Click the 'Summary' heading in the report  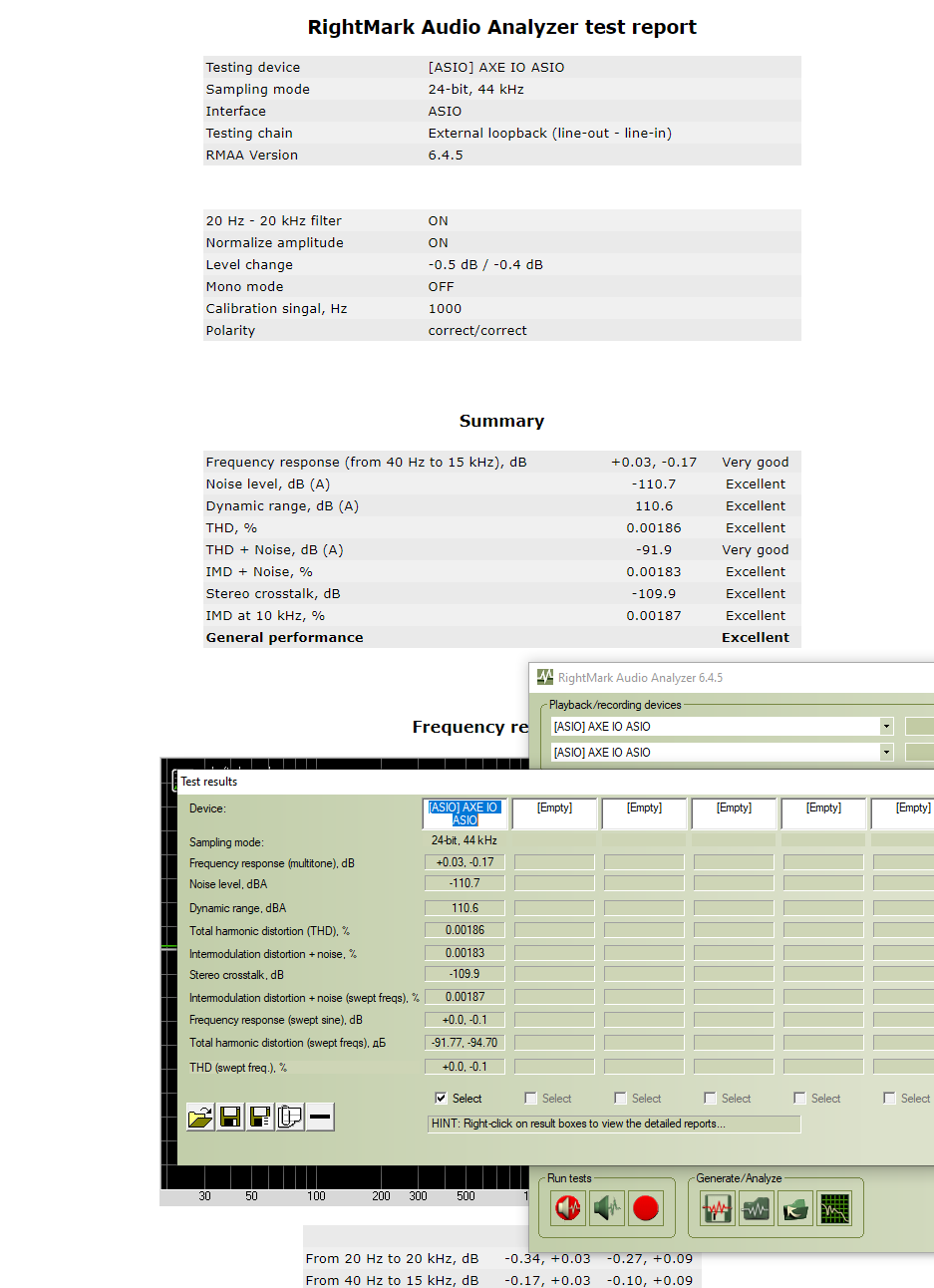click(501, 421)
